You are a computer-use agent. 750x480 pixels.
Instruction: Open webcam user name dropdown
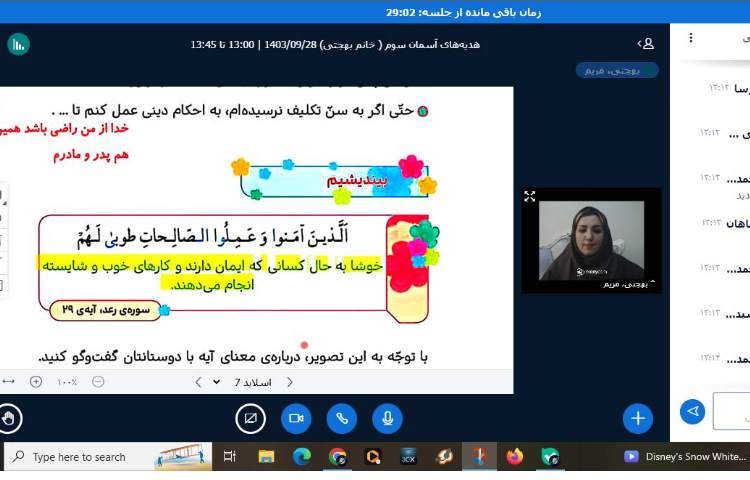[628, 284]
